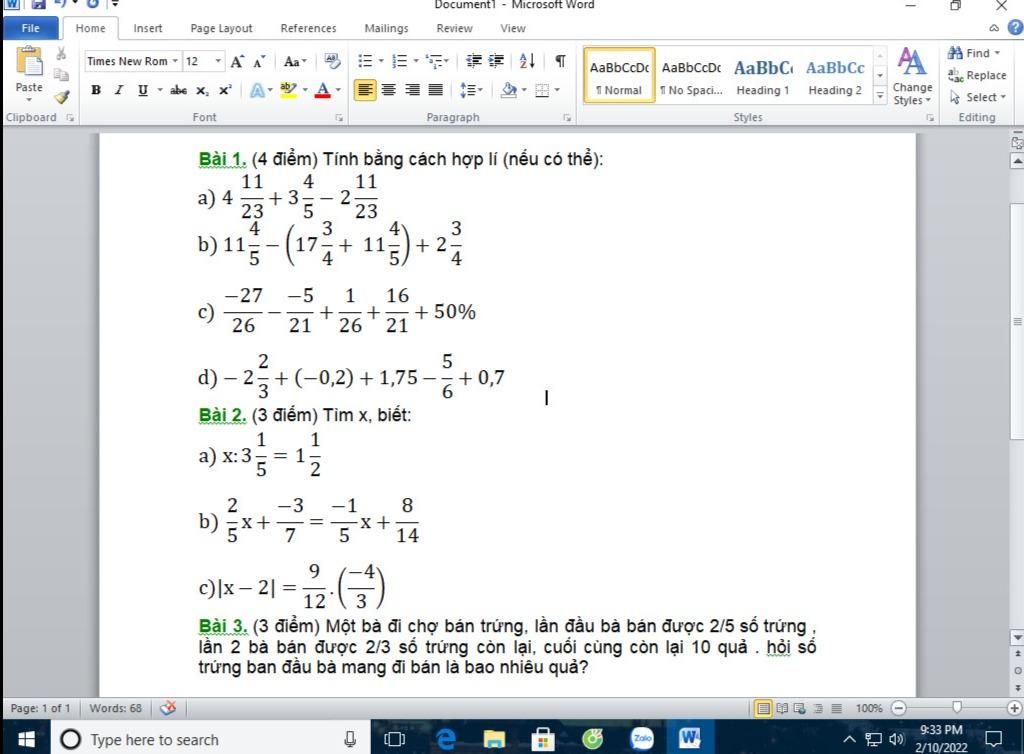Open Change Styles options
Image resolution: width=1024 pixels, height=754 pixels.
click(x=912, y=76)
